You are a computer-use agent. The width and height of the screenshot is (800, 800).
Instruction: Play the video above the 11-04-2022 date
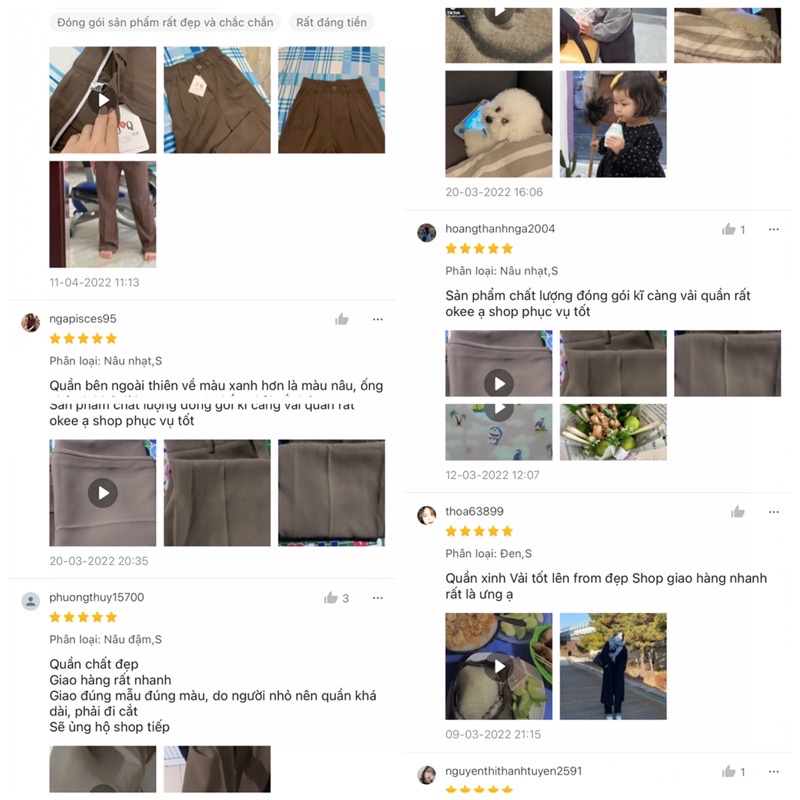(x=103, y=100)
